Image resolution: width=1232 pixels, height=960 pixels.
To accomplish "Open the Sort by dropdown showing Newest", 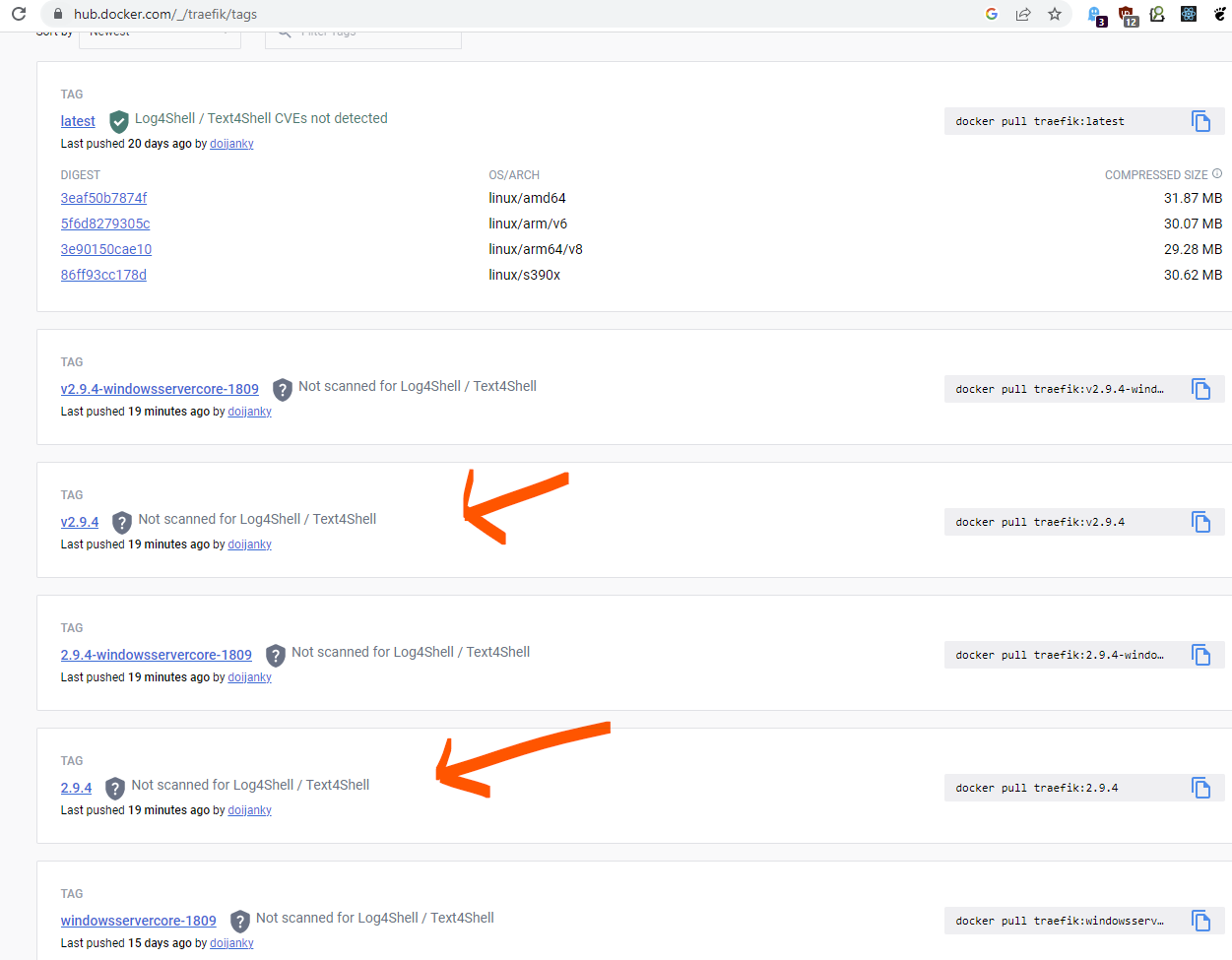I will point(160,31).
